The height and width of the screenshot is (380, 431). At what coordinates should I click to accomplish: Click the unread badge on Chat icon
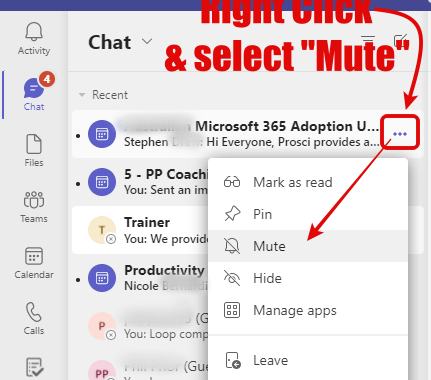click(47, 79)
